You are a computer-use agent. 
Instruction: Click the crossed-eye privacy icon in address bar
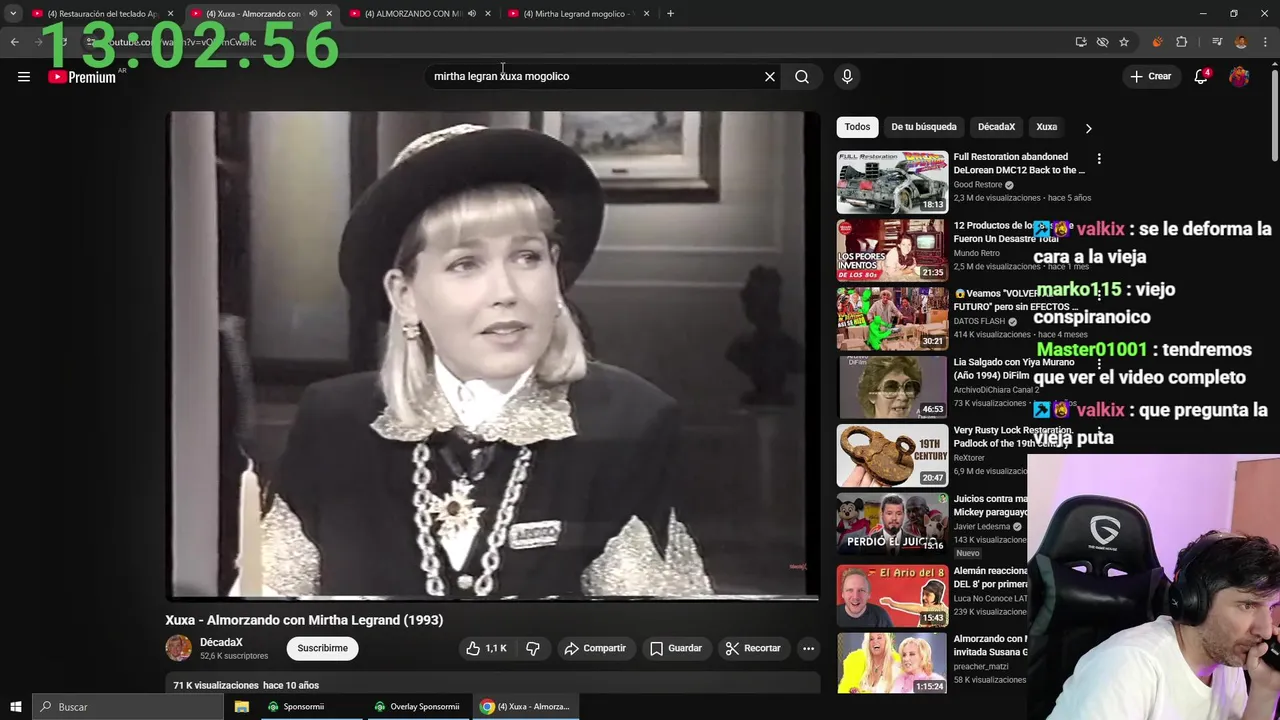point(1102,42)
